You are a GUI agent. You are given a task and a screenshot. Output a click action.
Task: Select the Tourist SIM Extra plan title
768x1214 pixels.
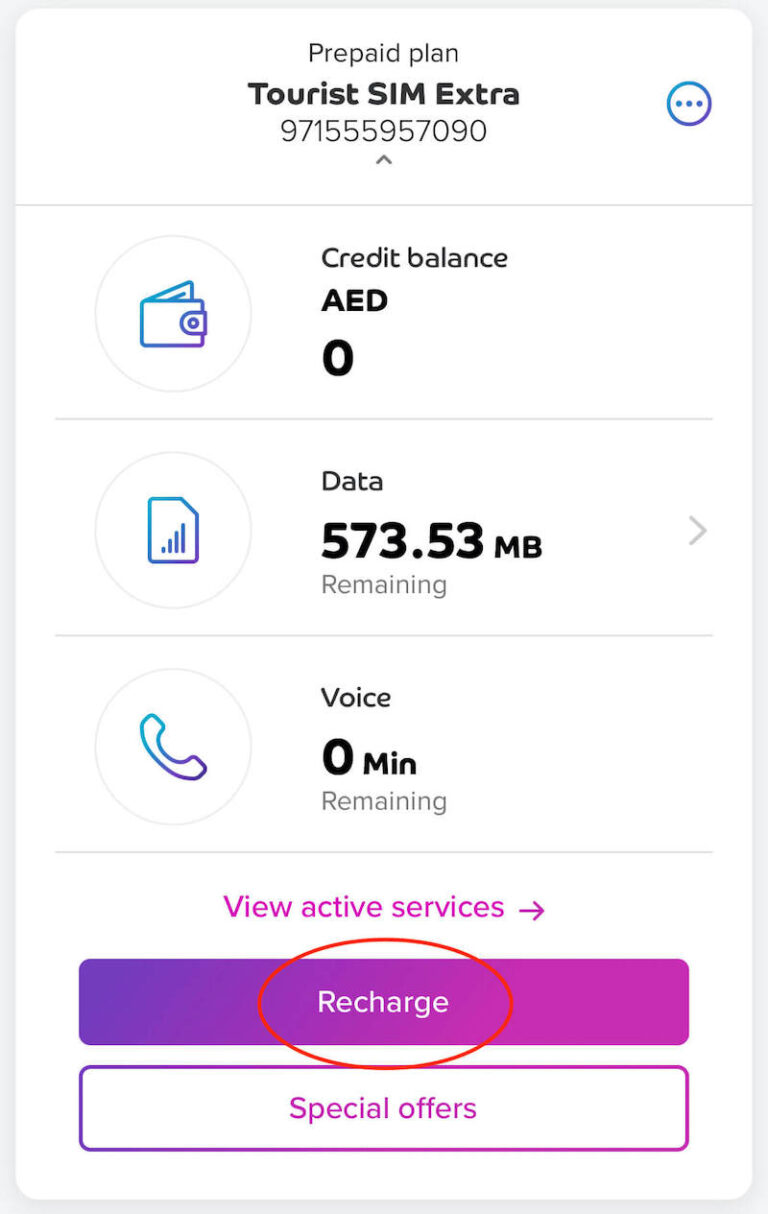point(383,94)
